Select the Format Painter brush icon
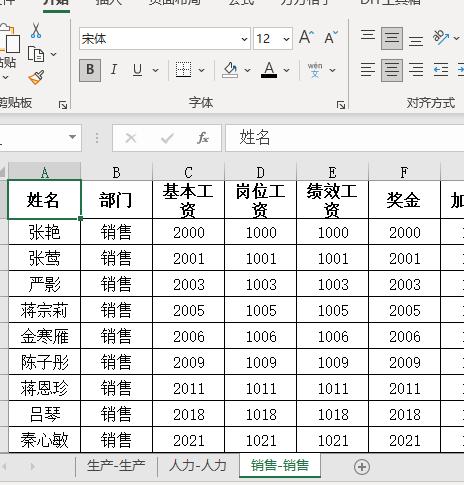Image resolution: width=464 pixels, height=485 pixels. pyautogui.click(x=36, y=77)
